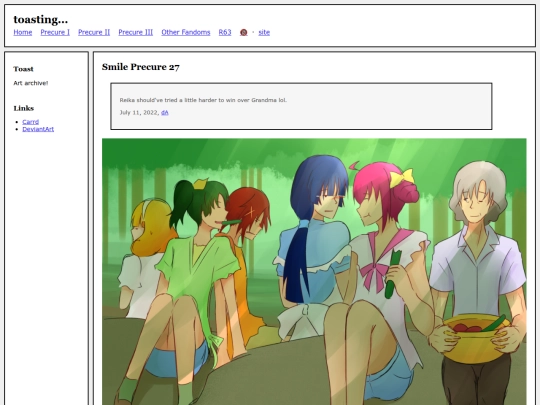Screen dimensions: 540x405
Task: Open the DeviantArt sidebar link
Action: [38, 129]
